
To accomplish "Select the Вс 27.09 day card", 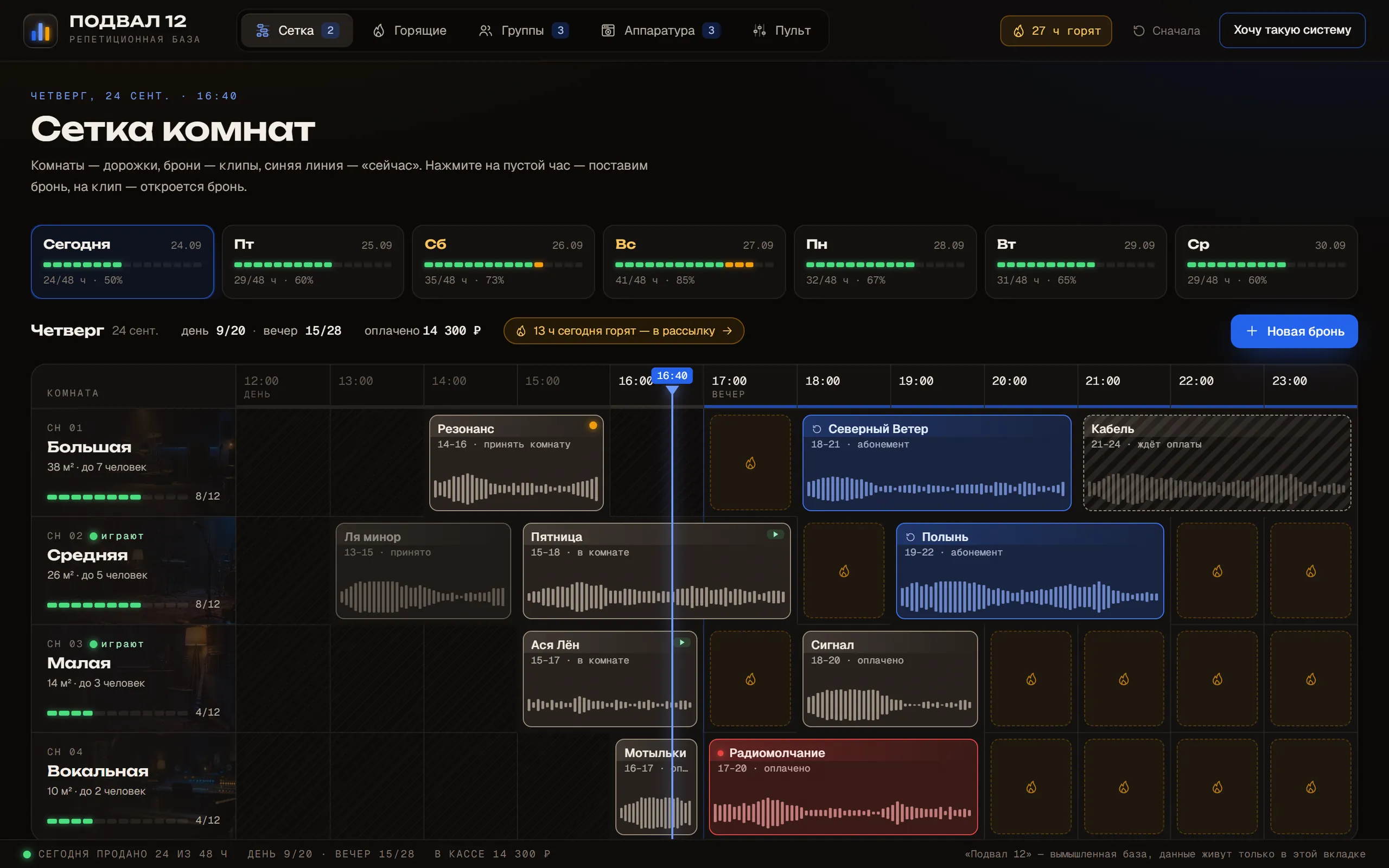I will coord(694,262).
